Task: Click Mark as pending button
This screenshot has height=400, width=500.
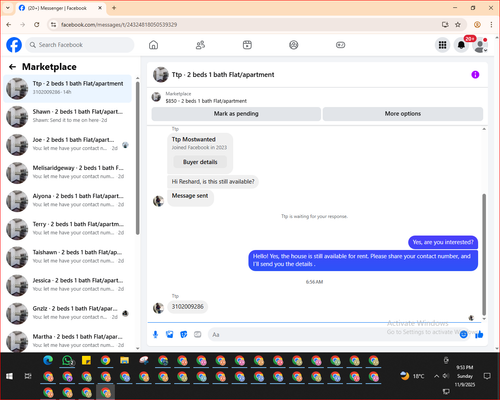Action: click(236, 114)
